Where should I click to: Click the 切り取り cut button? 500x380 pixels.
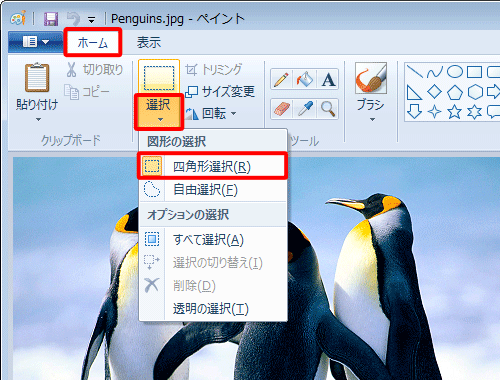tap(95, 70)
